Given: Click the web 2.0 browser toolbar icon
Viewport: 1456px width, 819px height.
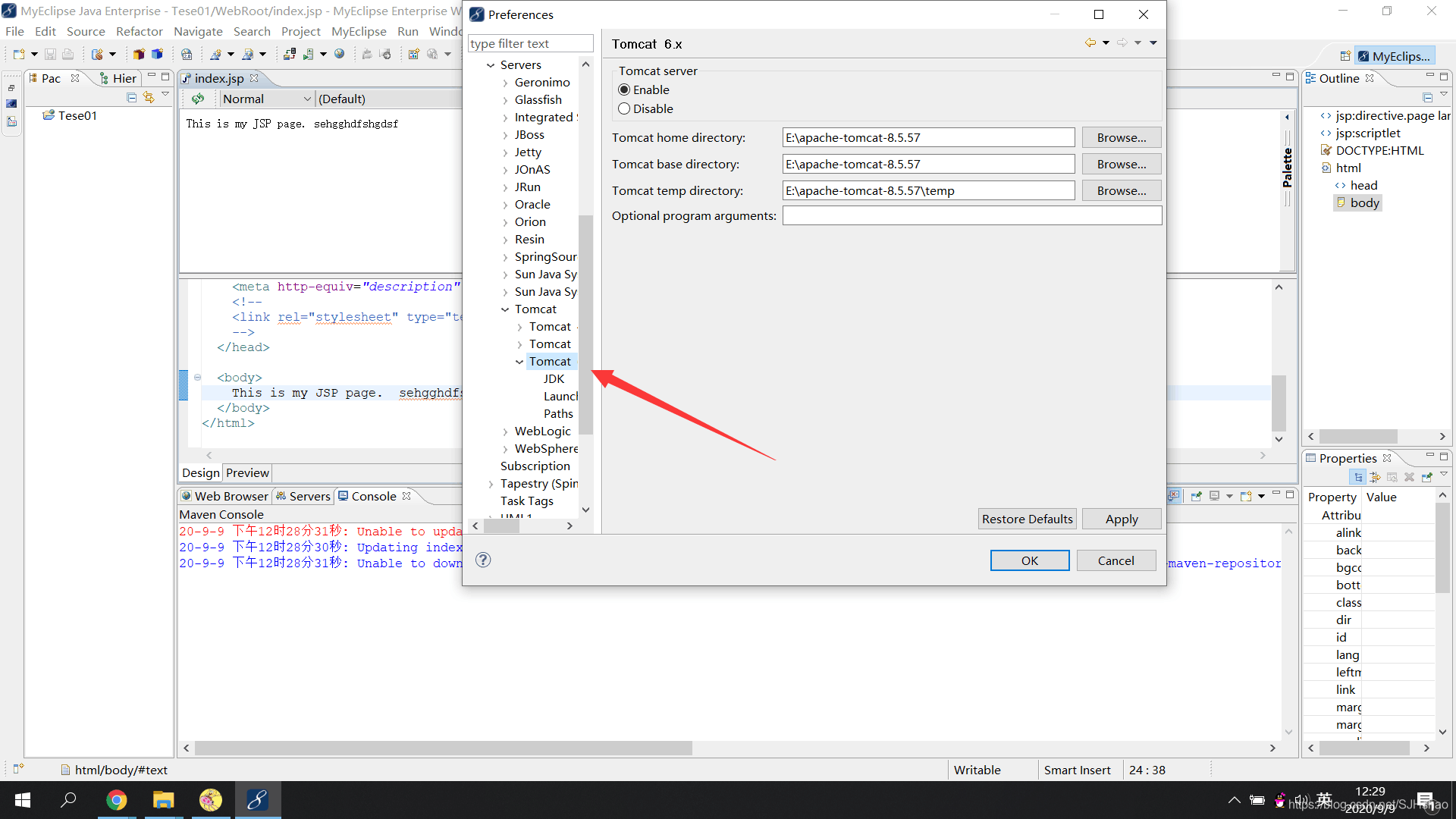Looking at the screenshot, I should point(187,54).
